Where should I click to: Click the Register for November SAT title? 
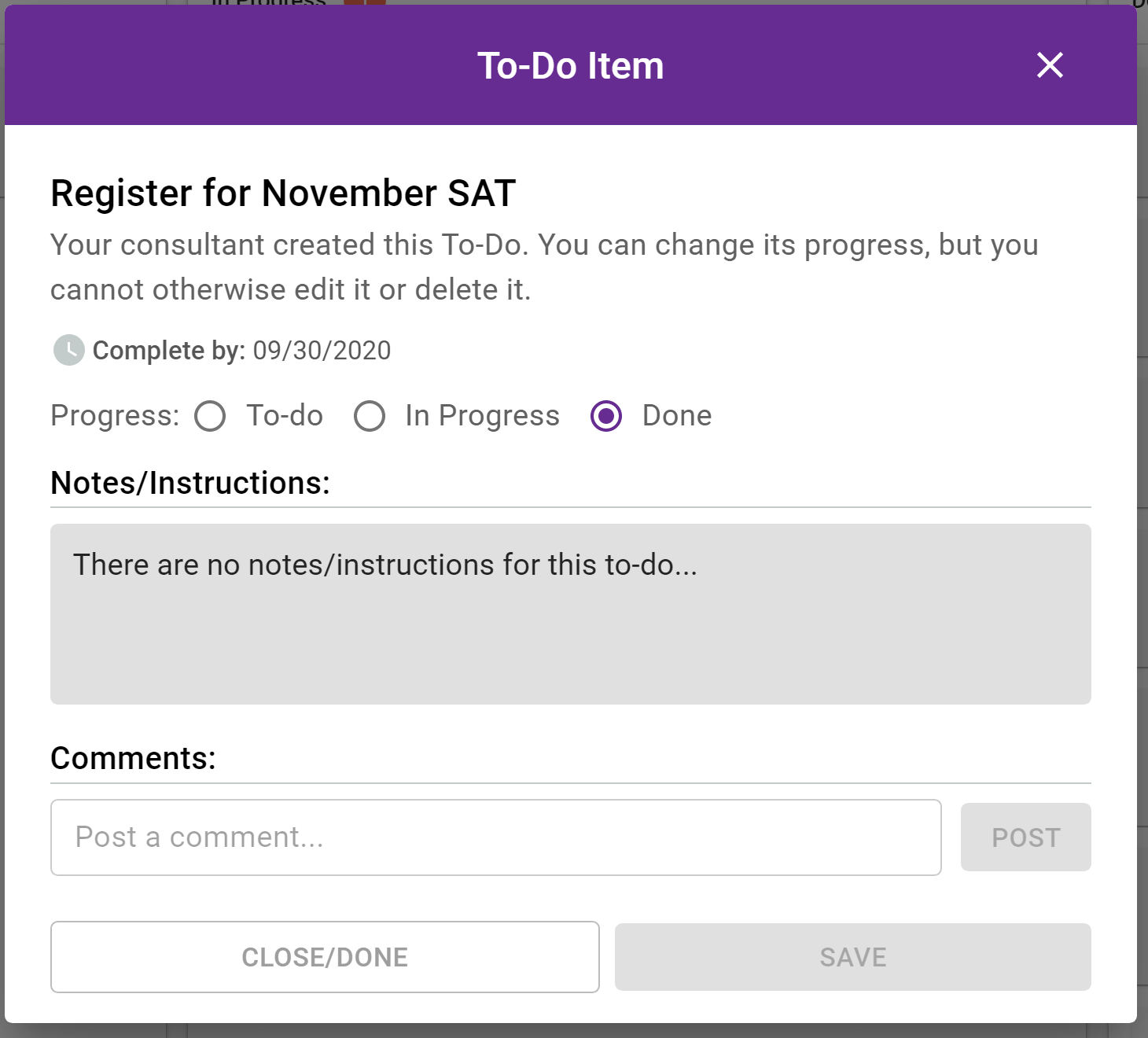pos(283,193)
